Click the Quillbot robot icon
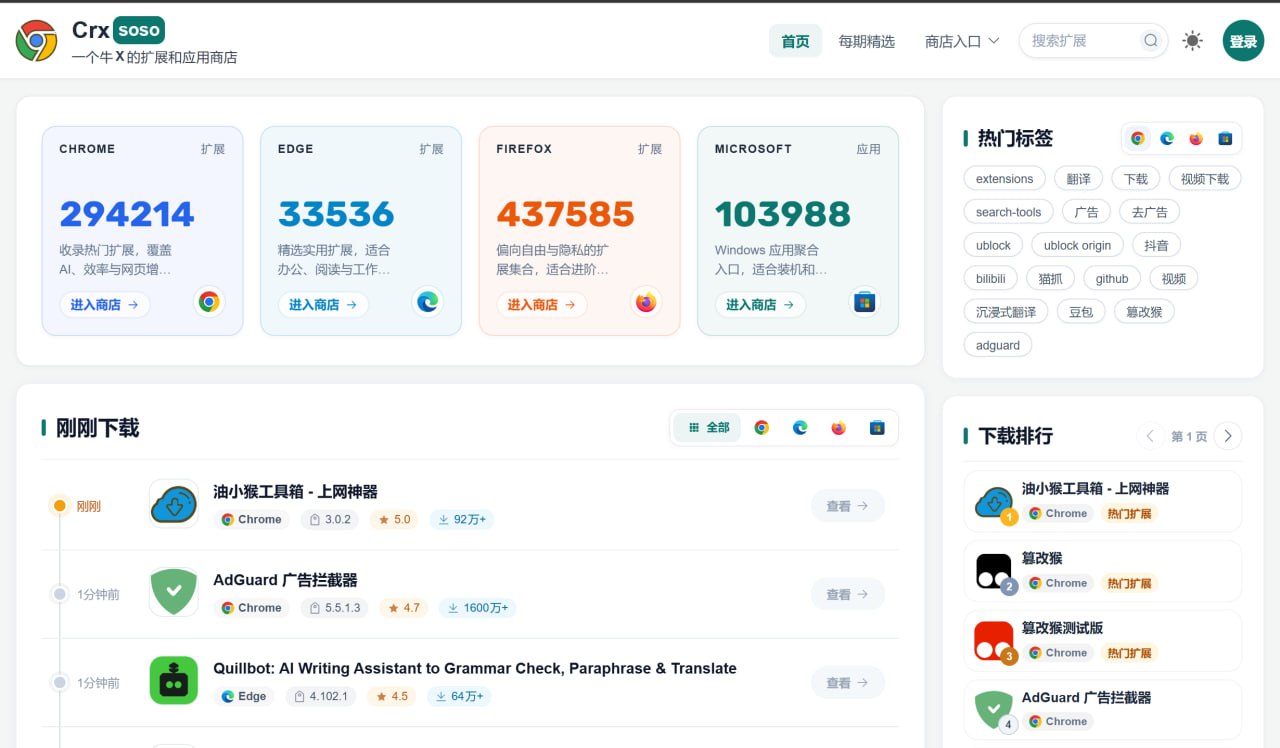This screenshot has height=748, width=1280. pos(174,680)
